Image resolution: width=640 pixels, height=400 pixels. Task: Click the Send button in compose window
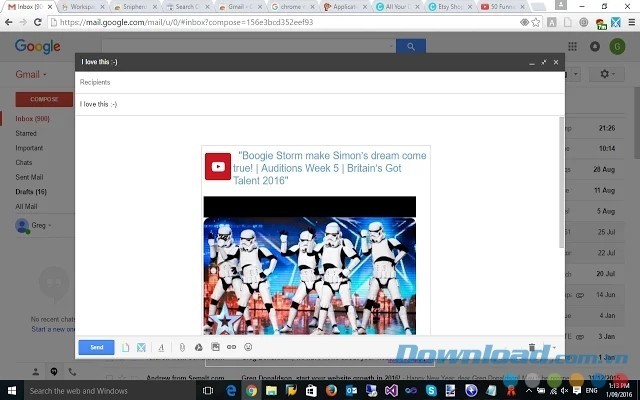[x=96, y=347]
